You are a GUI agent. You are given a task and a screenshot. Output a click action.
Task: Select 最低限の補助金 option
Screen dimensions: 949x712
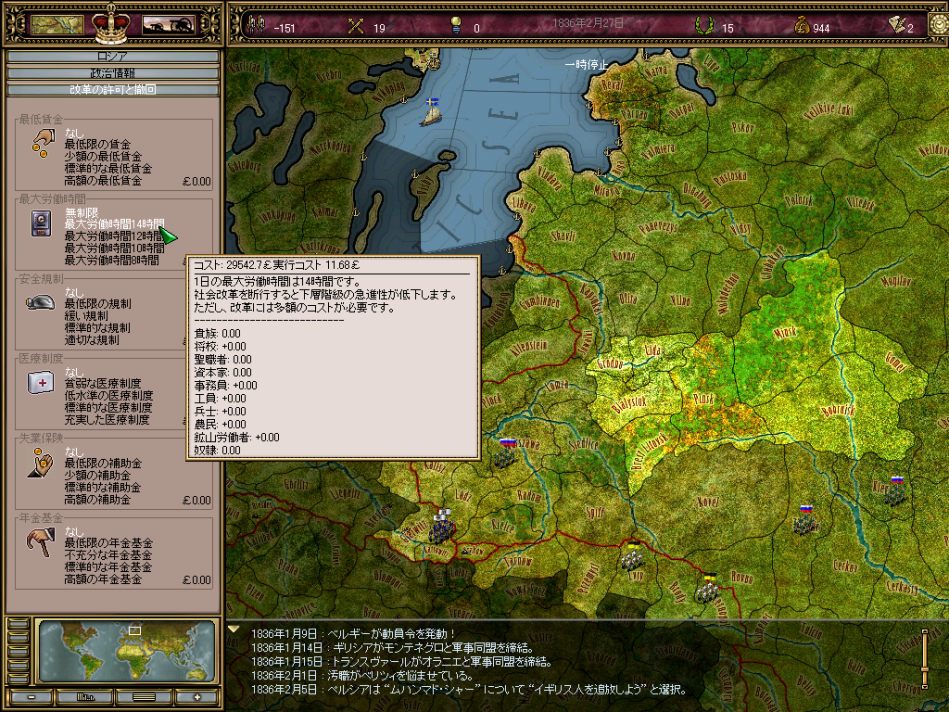click(x=103, y=463)
